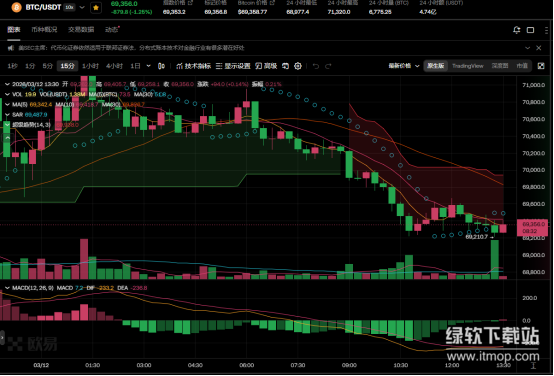The height and width of the screenshot is (376, 554).
Task: Click the undo arrow in chart toolbar
Action: coord(316,66)
